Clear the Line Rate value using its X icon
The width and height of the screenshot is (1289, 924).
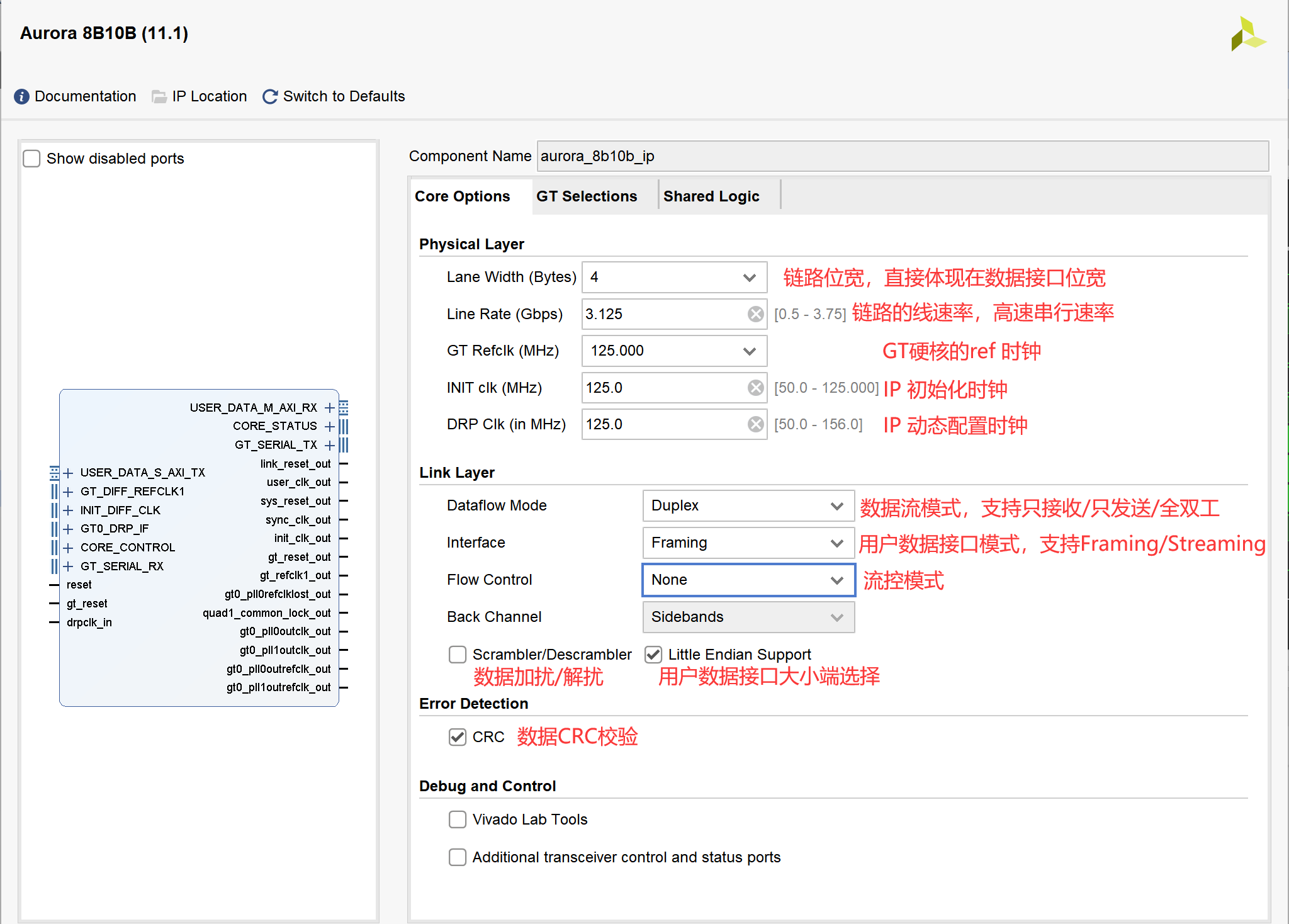pos(755,314)
